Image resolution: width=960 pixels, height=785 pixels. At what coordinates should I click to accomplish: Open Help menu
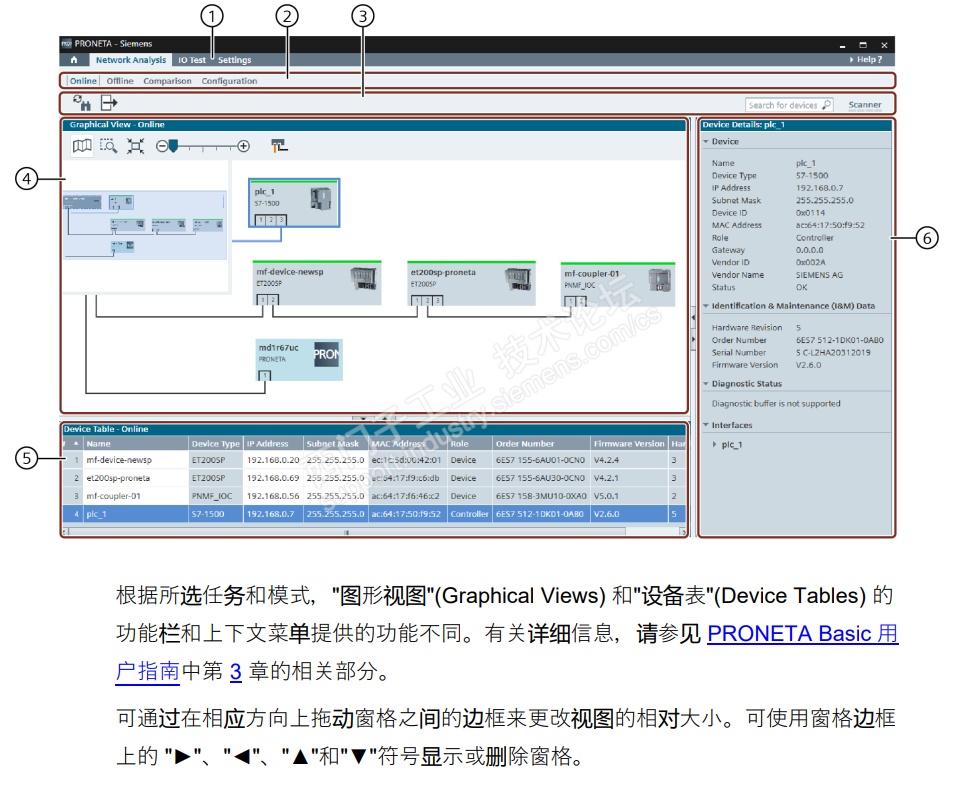click(x=866, y=59)
